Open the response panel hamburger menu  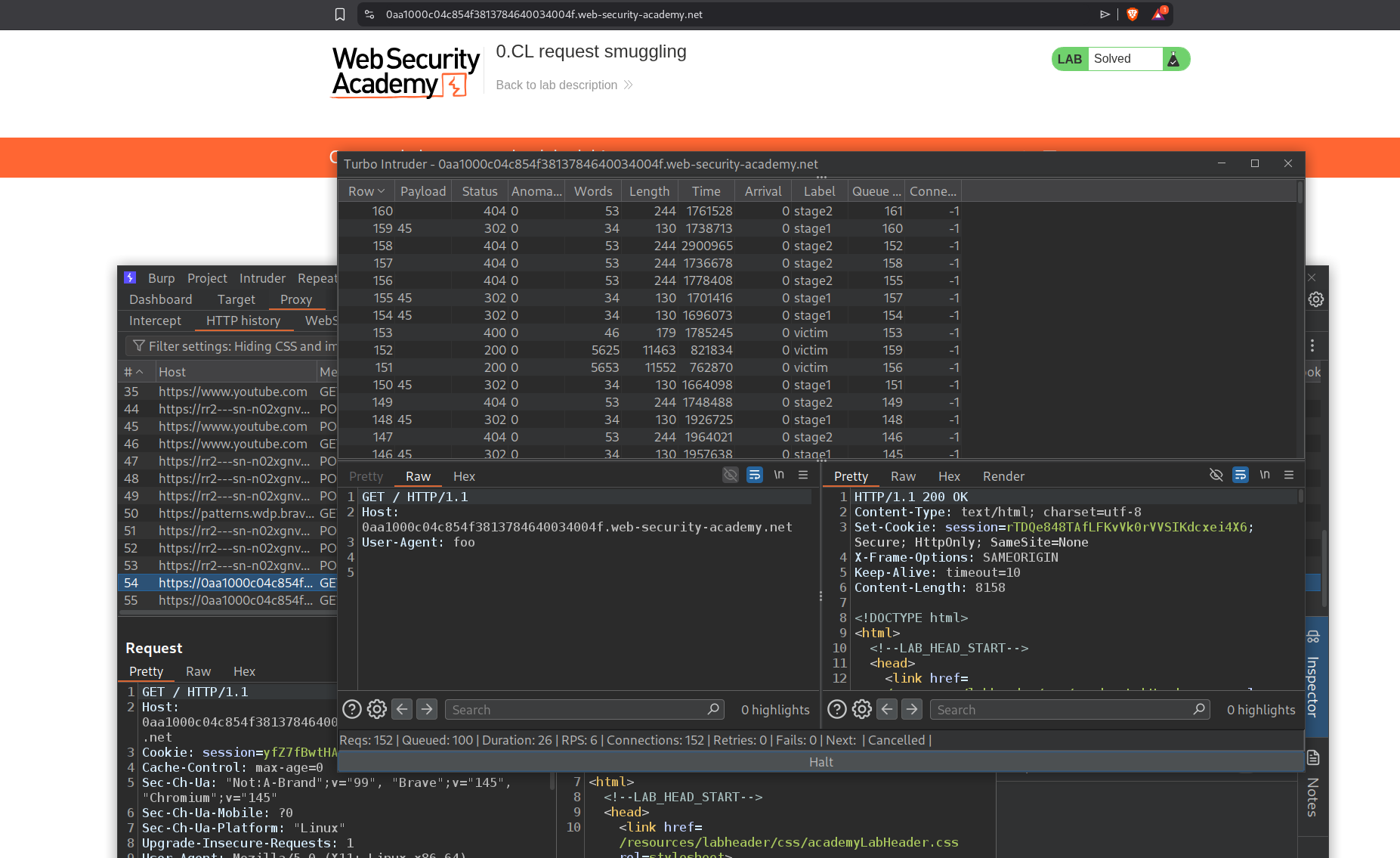(x=1289, y=475)
